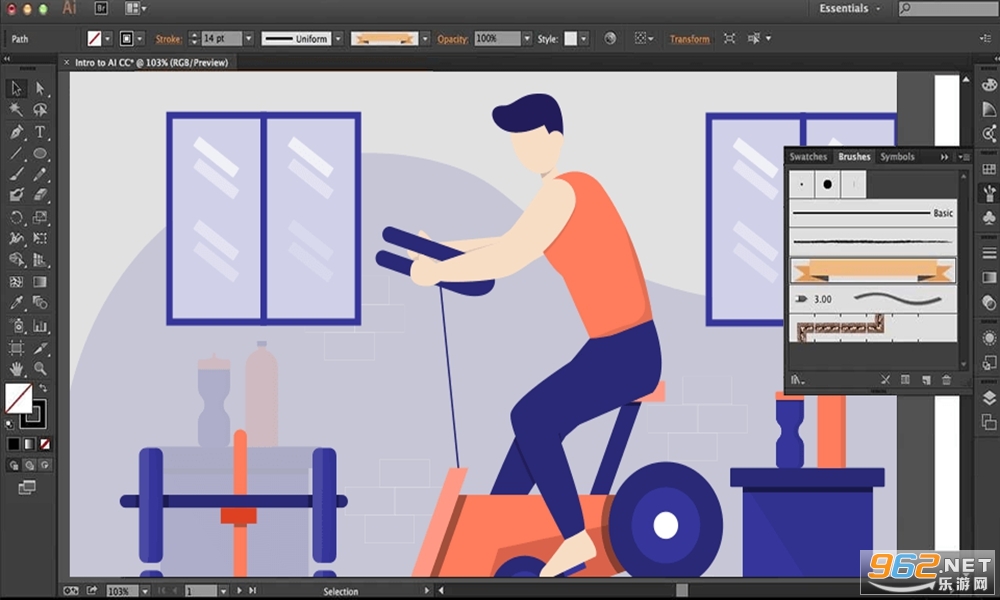Click the Opacity link

tap(453, 39)
